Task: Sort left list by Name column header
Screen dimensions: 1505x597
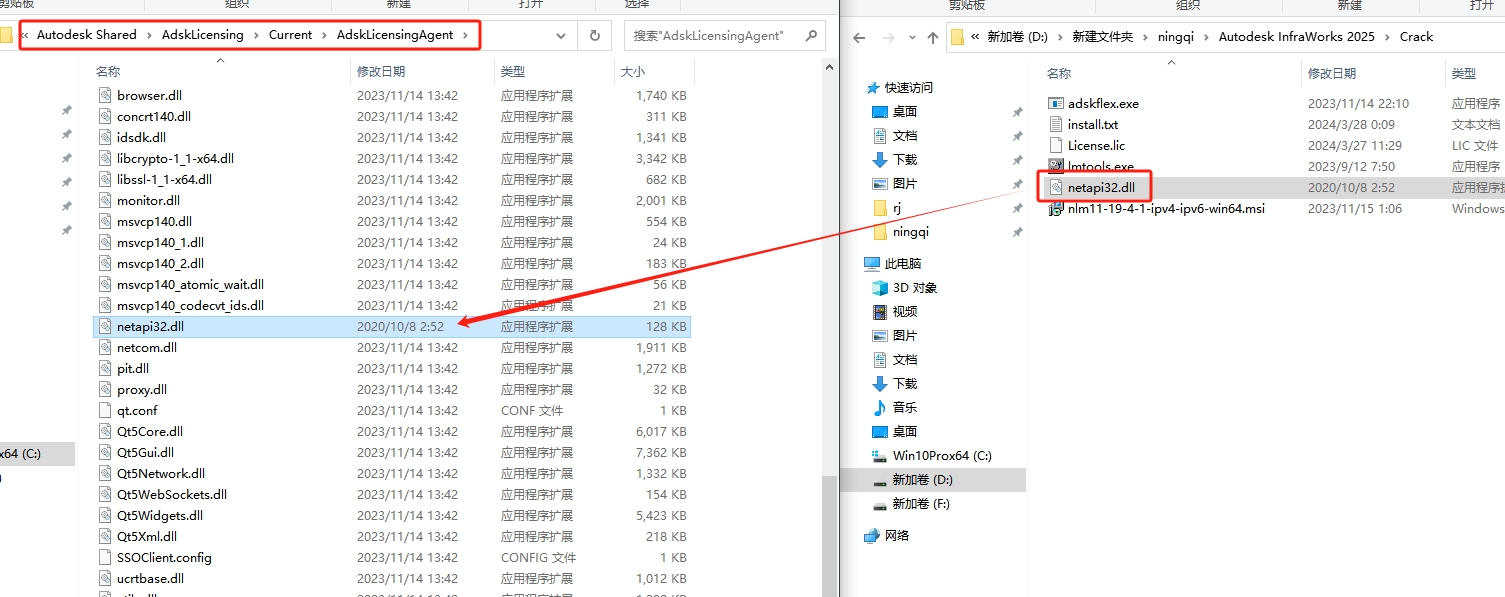Action: tap(108, 72)
